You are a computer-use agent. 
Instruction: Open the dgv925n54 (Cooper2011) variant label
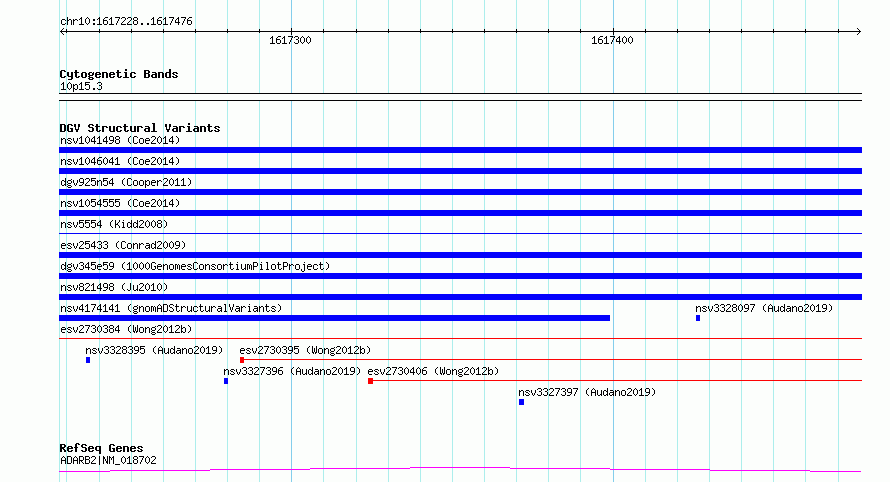click(126, 182)
